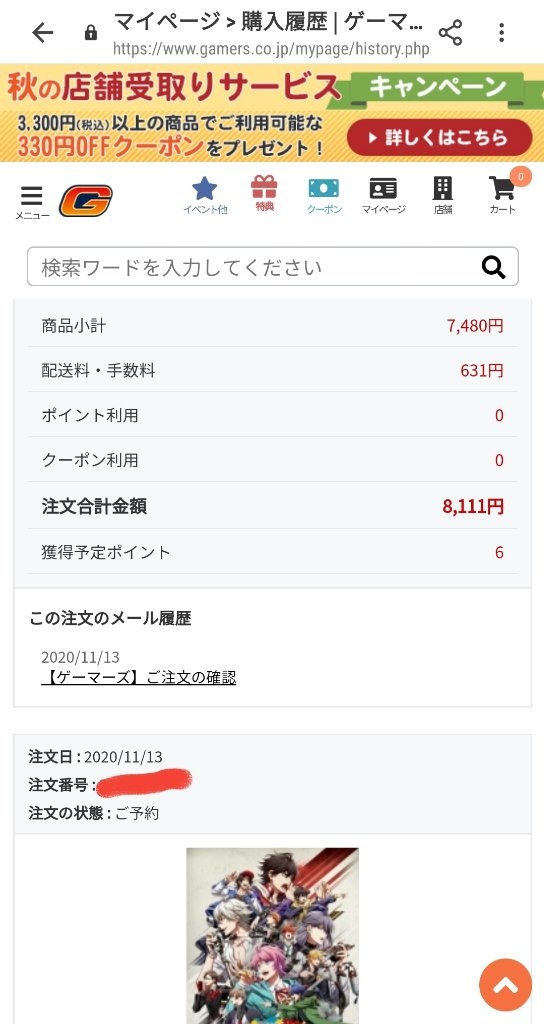Screen dimensions: 544x1024
Task: Open the three-dot browser menu
Action: pyautogui.click(x=502, y=33)
